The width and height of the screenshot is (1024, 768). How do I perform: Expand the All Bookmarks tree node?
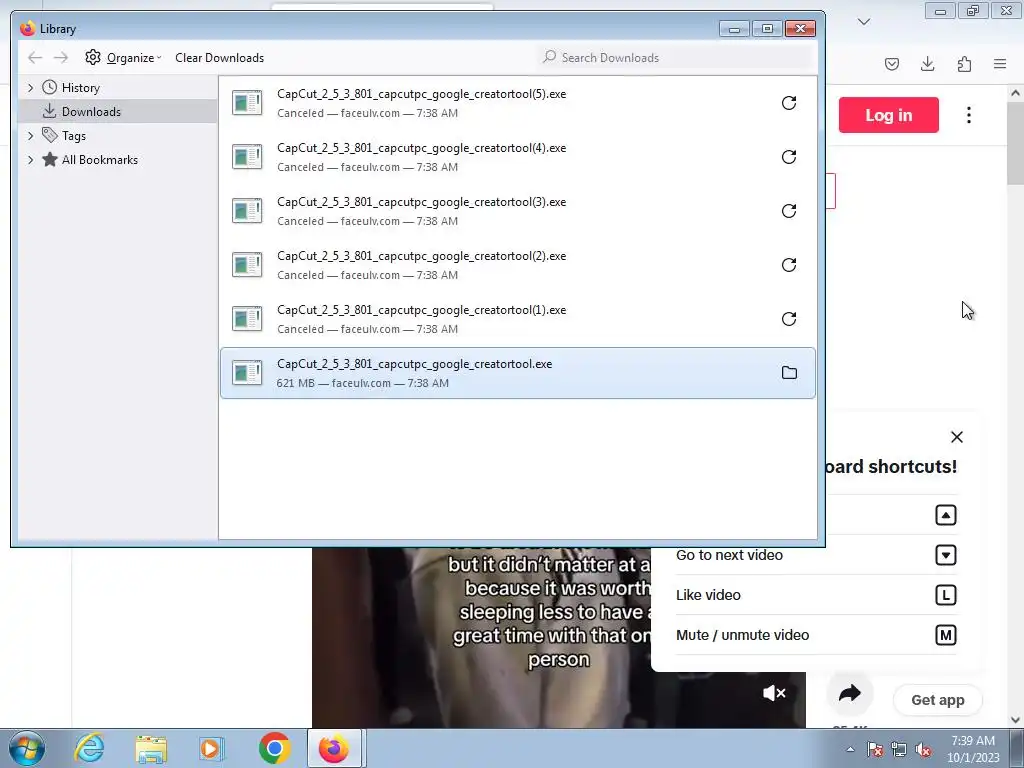30,160
